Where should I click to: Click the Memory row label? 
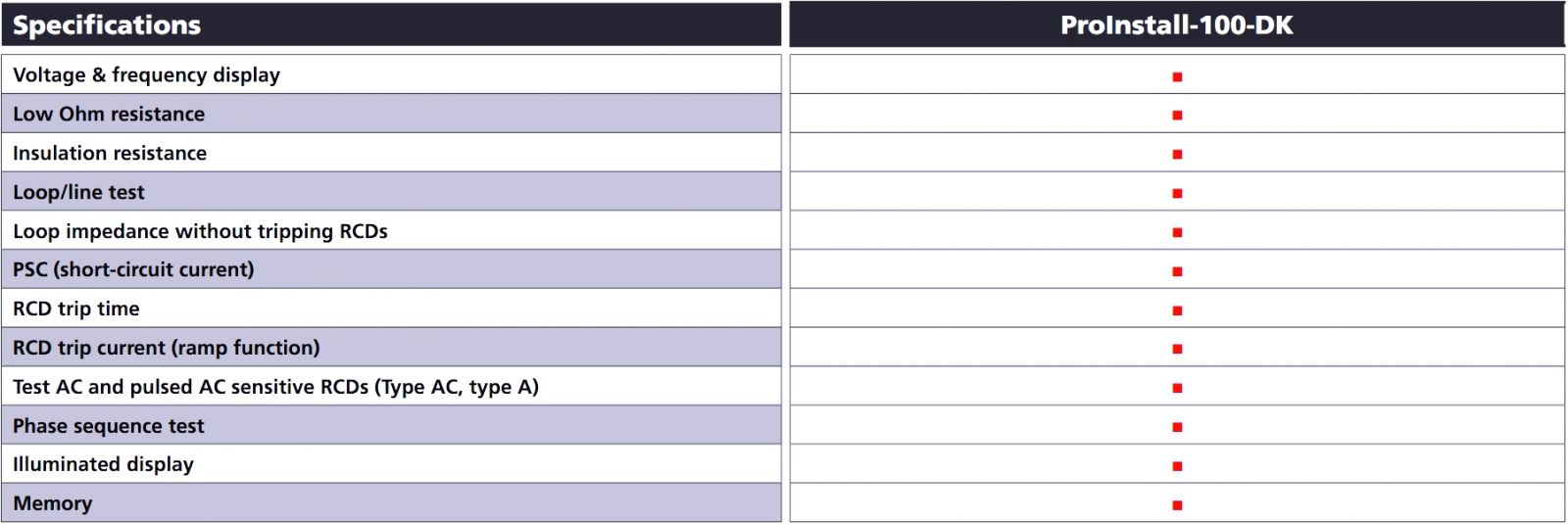pyautogui.click(x=53, y=503)
